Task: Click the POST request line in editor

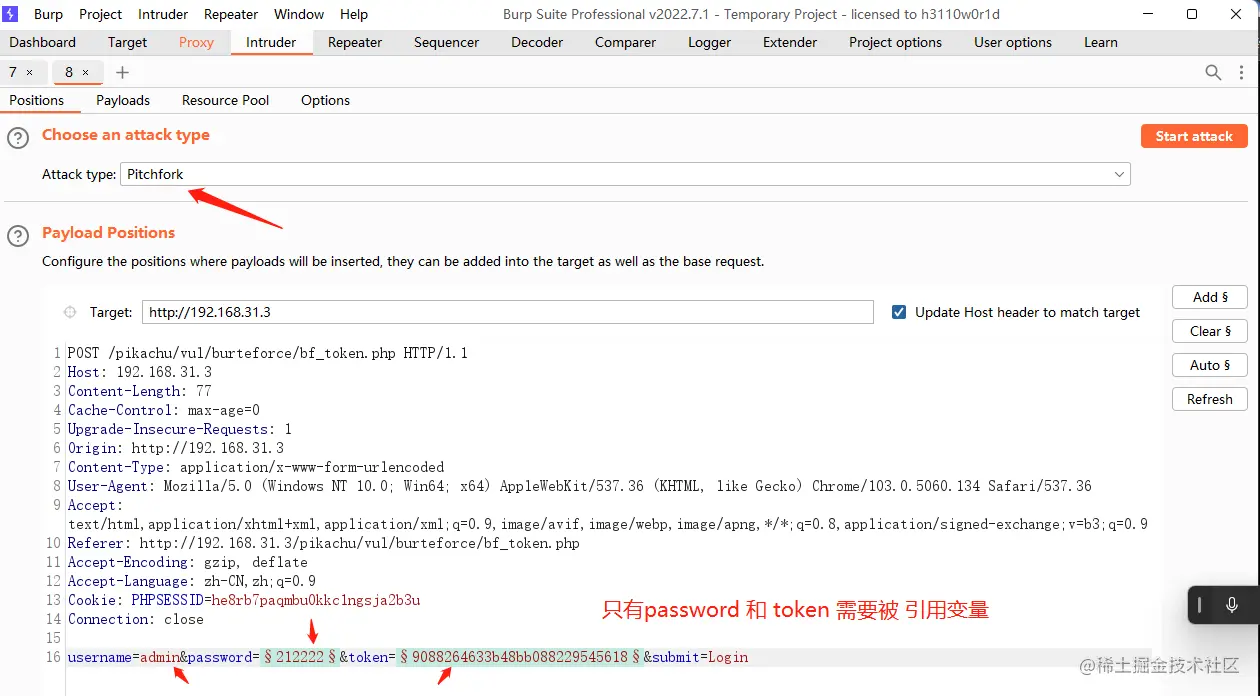Action: click(x=268, y=353)
